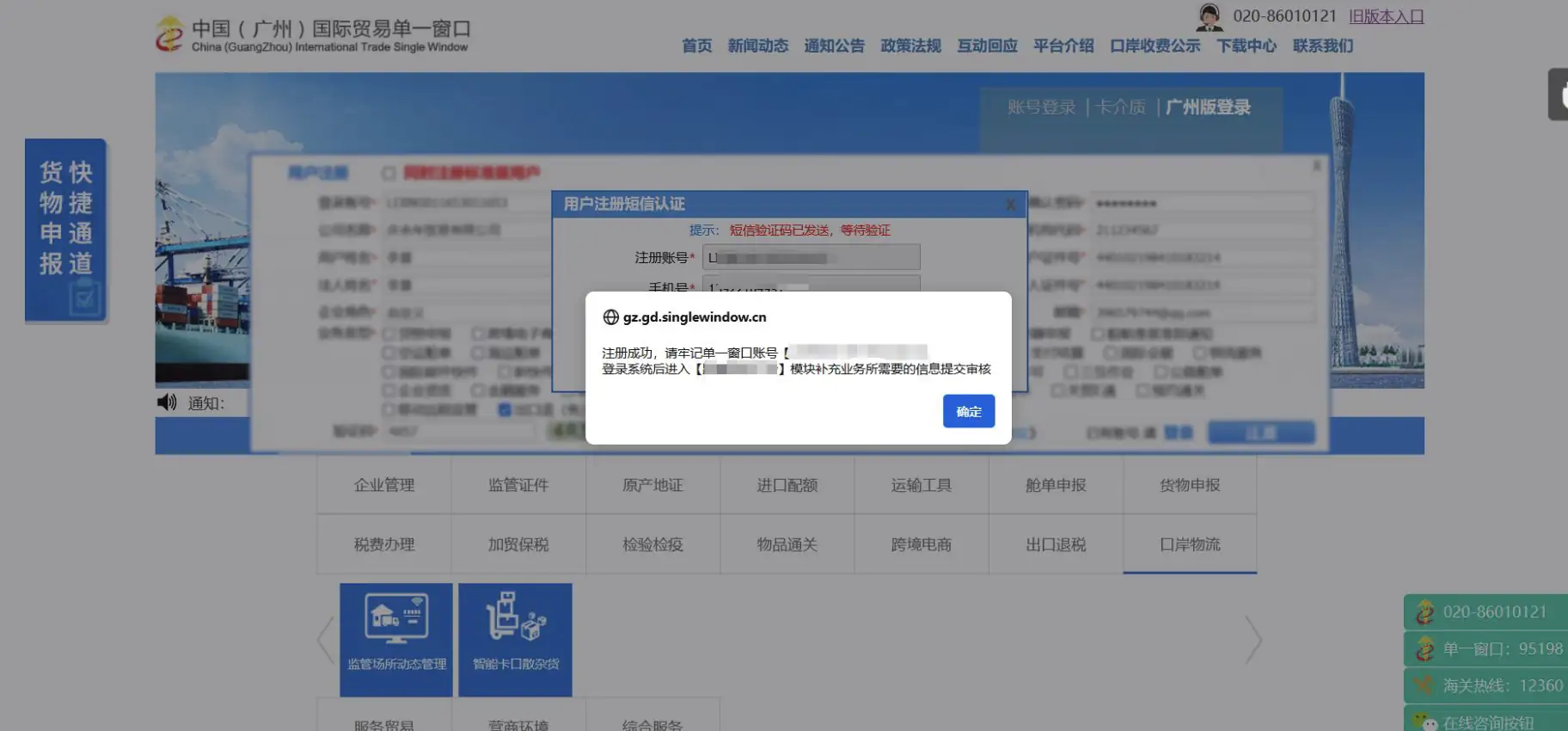
Task: Click the password field showing dots
Action: [x=1202, y=203]
